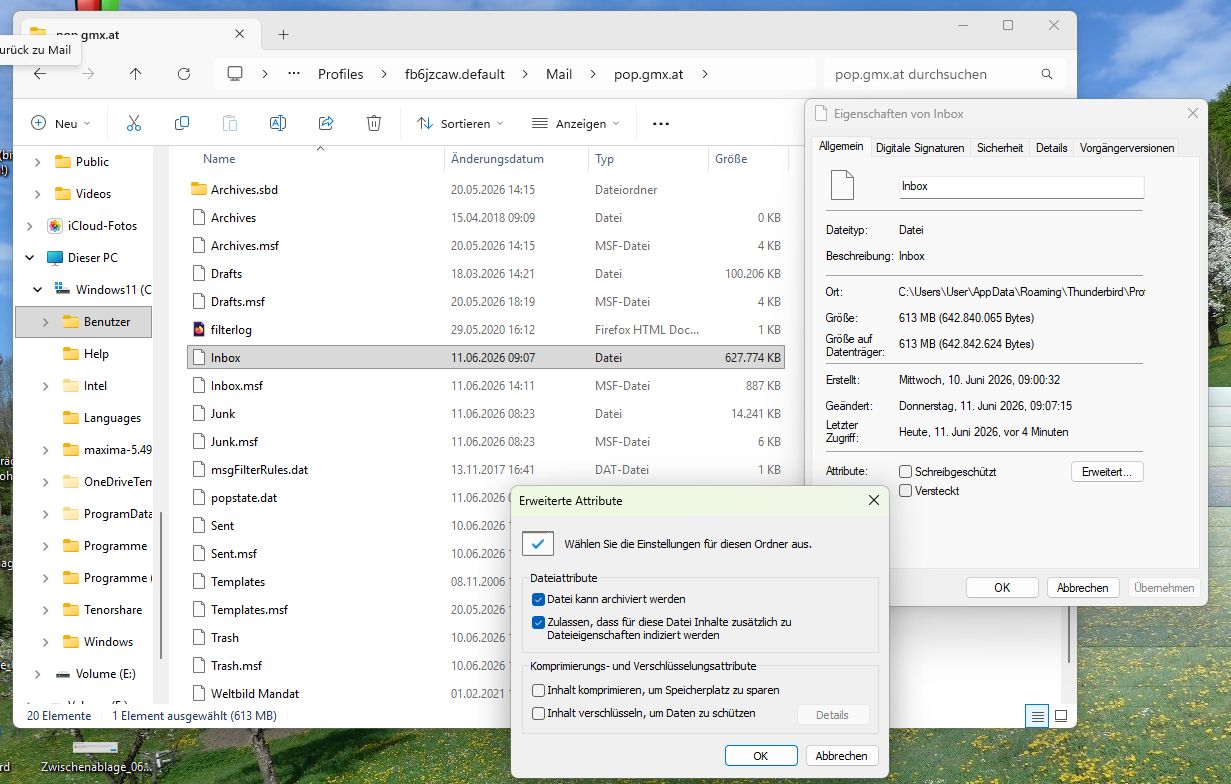
Task: Collapse the Windows11 drive node
Action: [x=38, y=289]
